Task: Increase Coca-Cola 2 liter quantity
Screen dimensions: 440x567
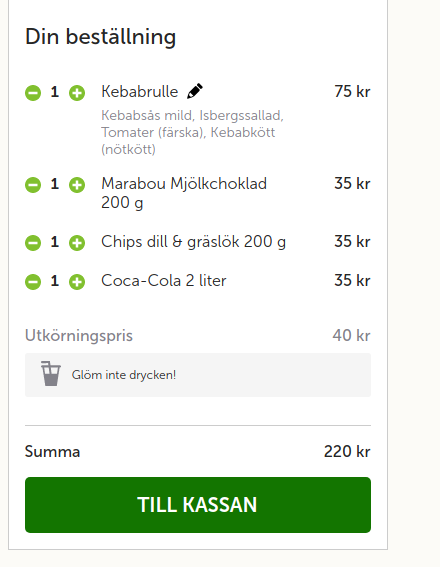Action: tap(77, 282)
